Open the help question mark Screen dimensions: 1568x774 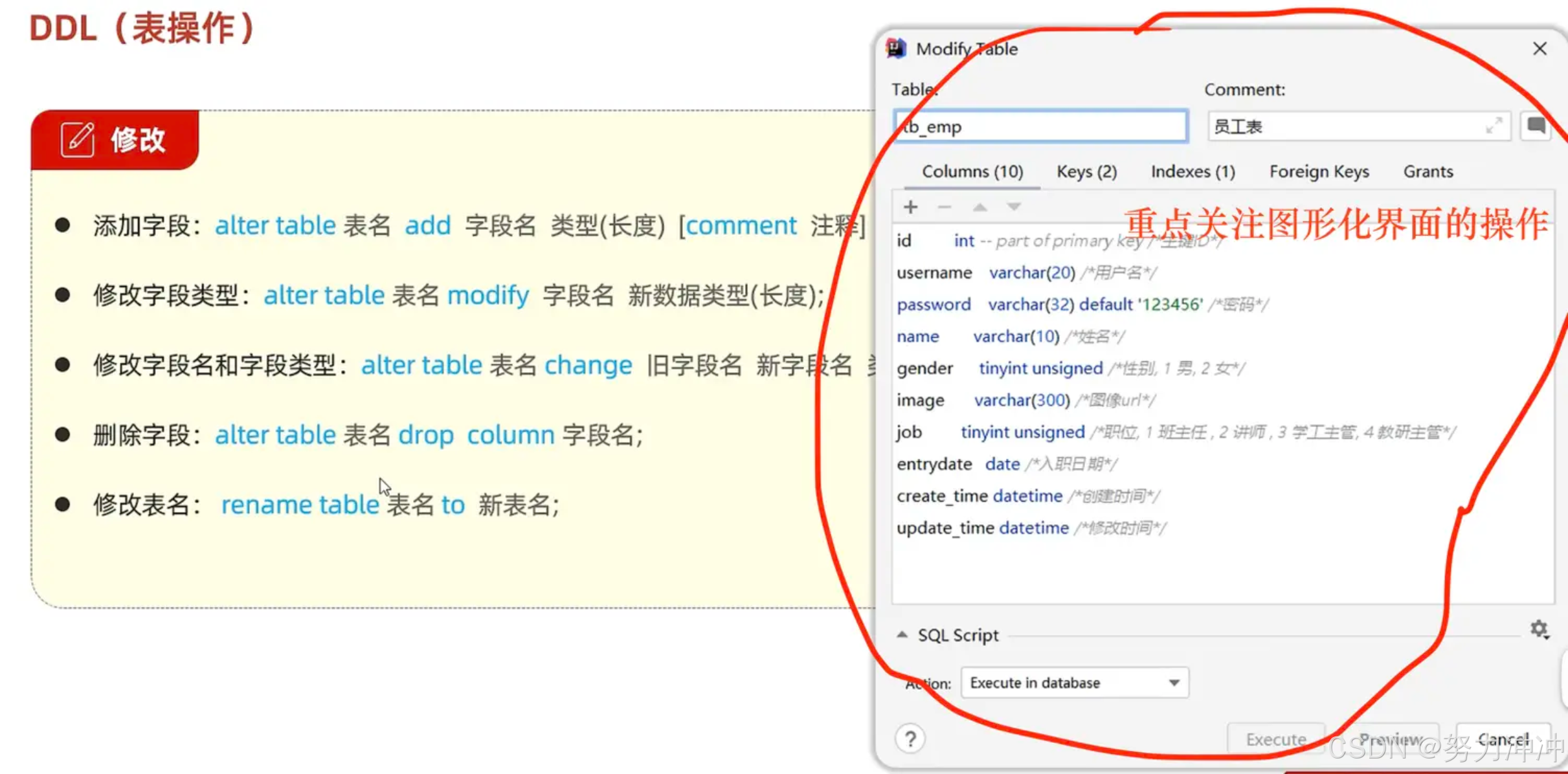click(x=910, y=739)
